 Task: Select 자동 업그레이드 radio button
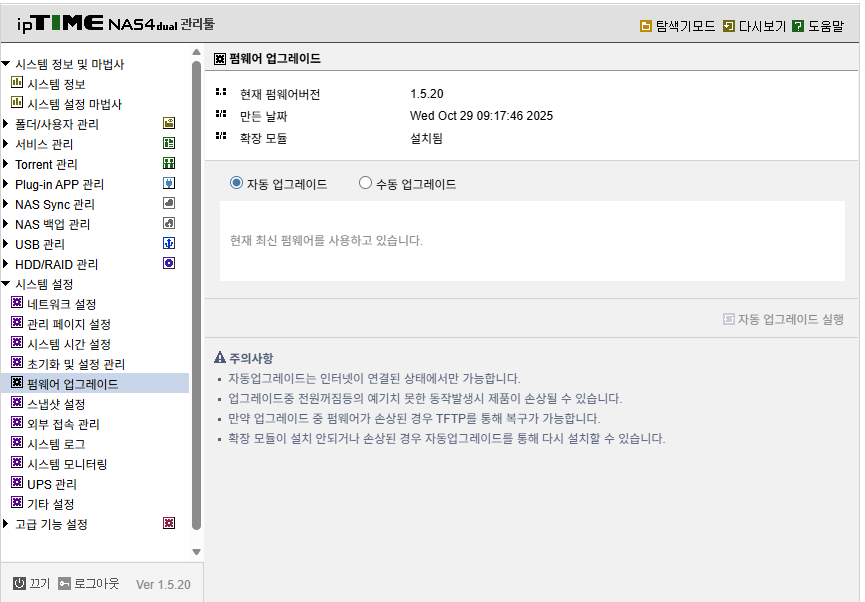[x=236, y=183]
